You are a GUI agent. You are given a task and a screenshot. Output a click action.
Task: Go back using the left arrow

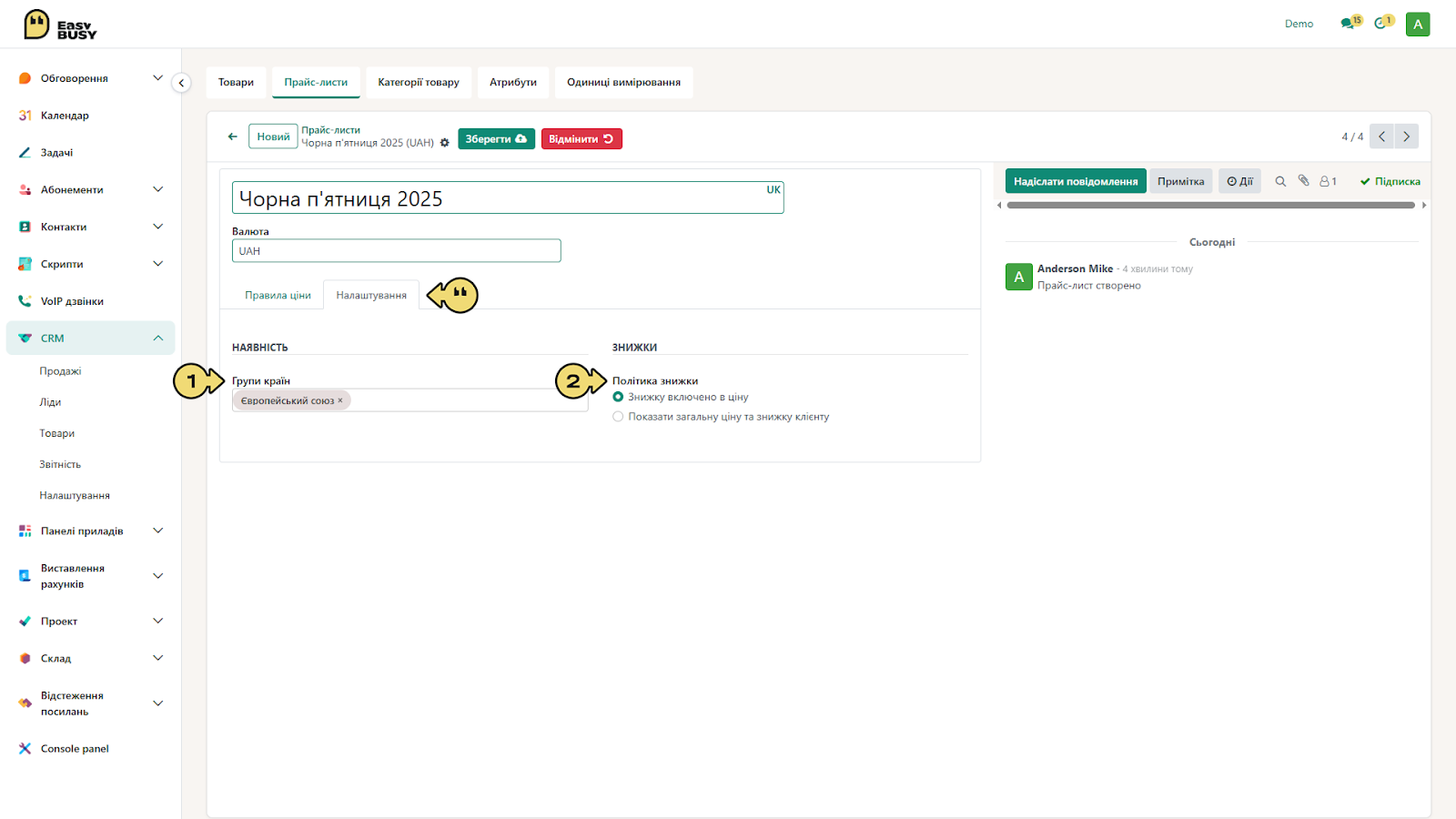tap(233, 136)
